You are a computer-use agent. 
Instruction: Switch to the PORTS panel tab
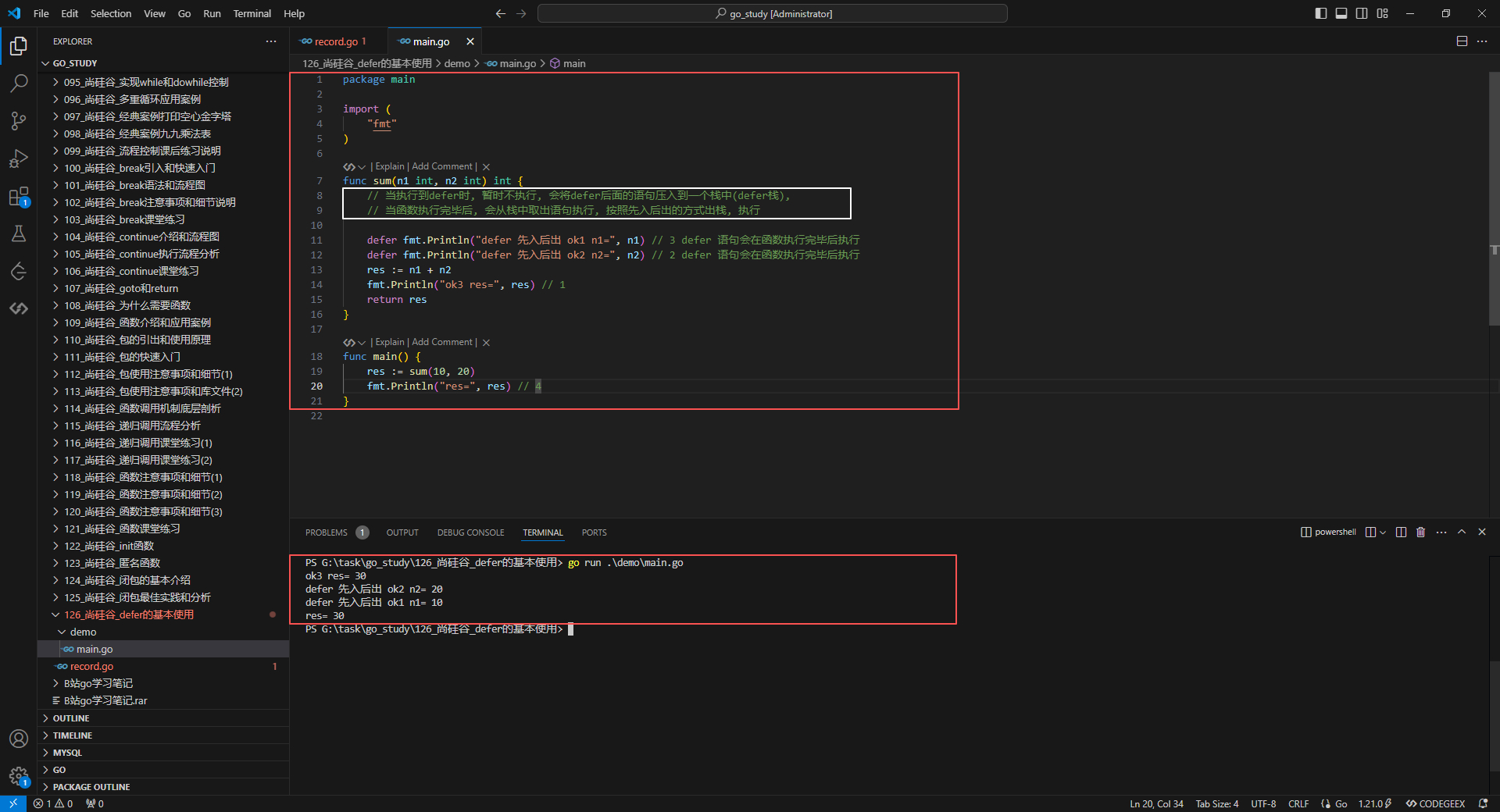coord(594,532)
